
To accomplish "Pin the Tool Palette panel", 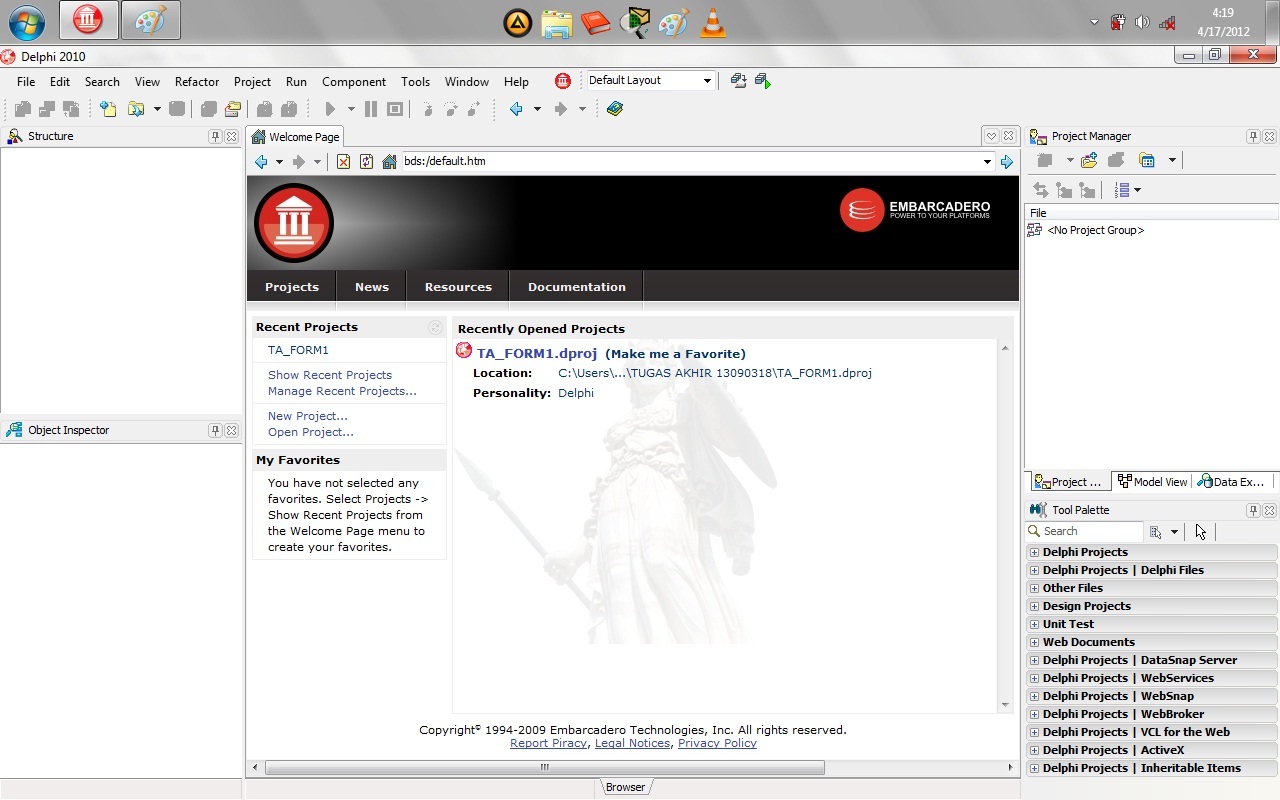I will coord(1253,510).
